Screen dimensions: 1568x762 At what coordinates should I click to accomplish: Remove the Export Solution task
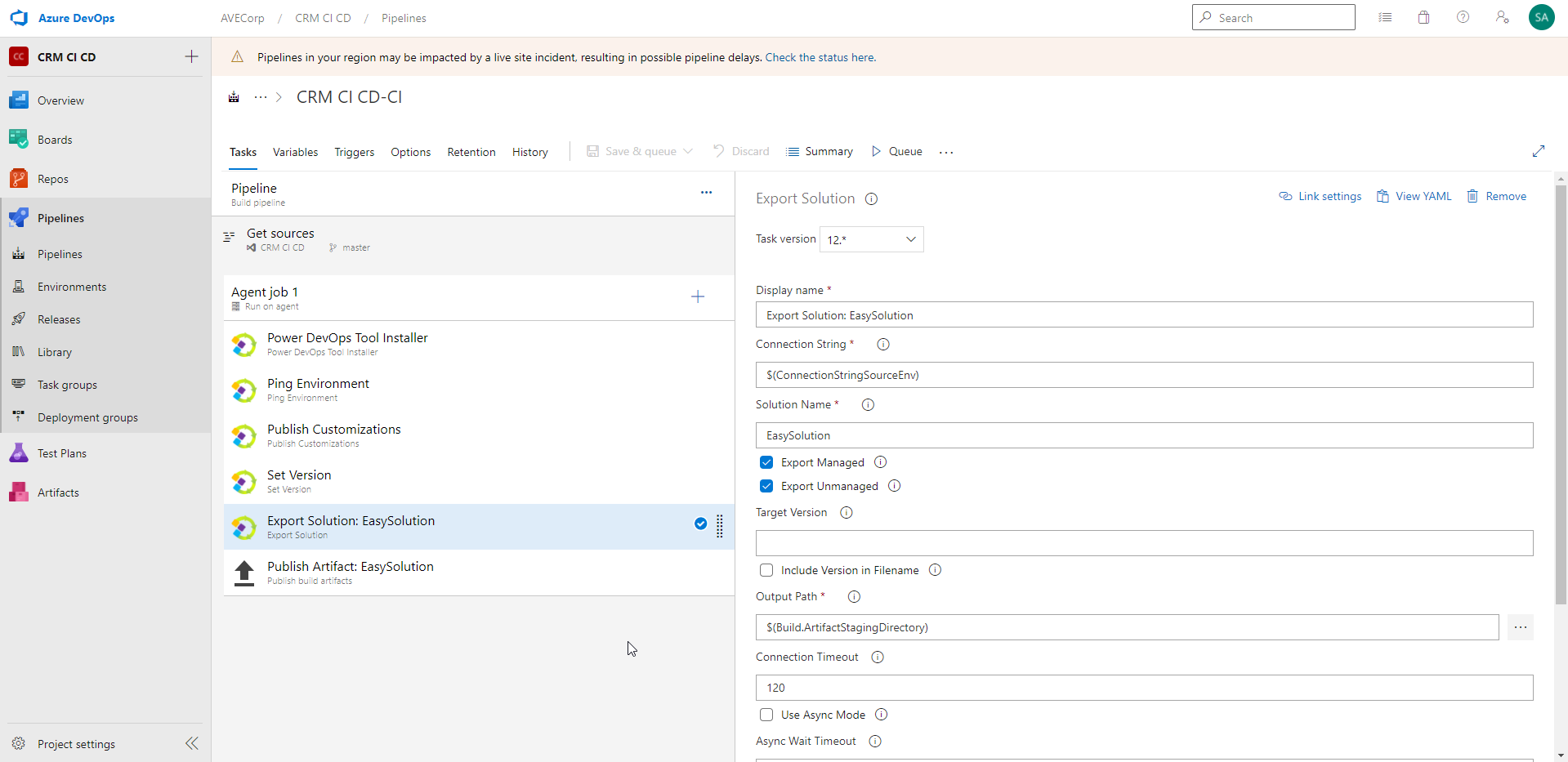1497,196
